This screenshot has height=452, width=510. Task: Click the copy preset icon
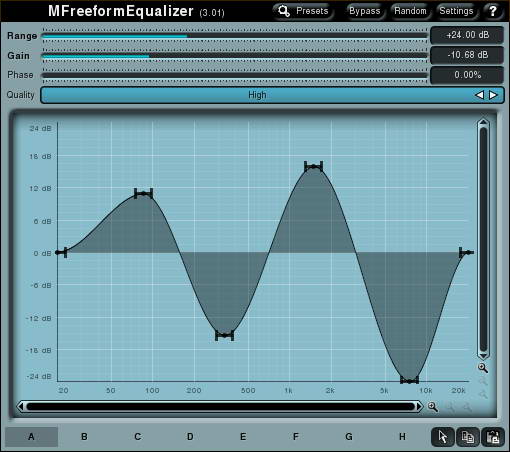coord(468,437)
